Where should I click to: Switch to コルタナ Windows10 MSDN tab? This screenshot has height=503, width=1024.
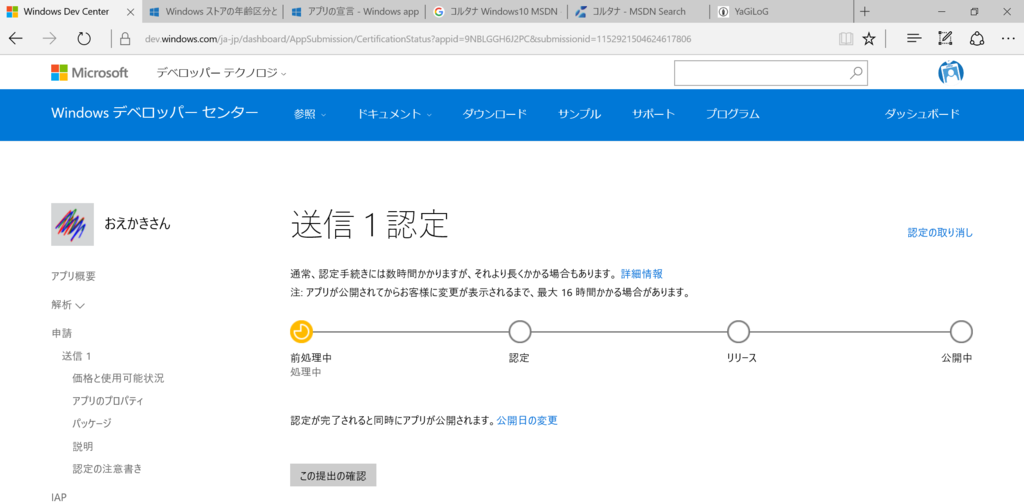(496, 12)
